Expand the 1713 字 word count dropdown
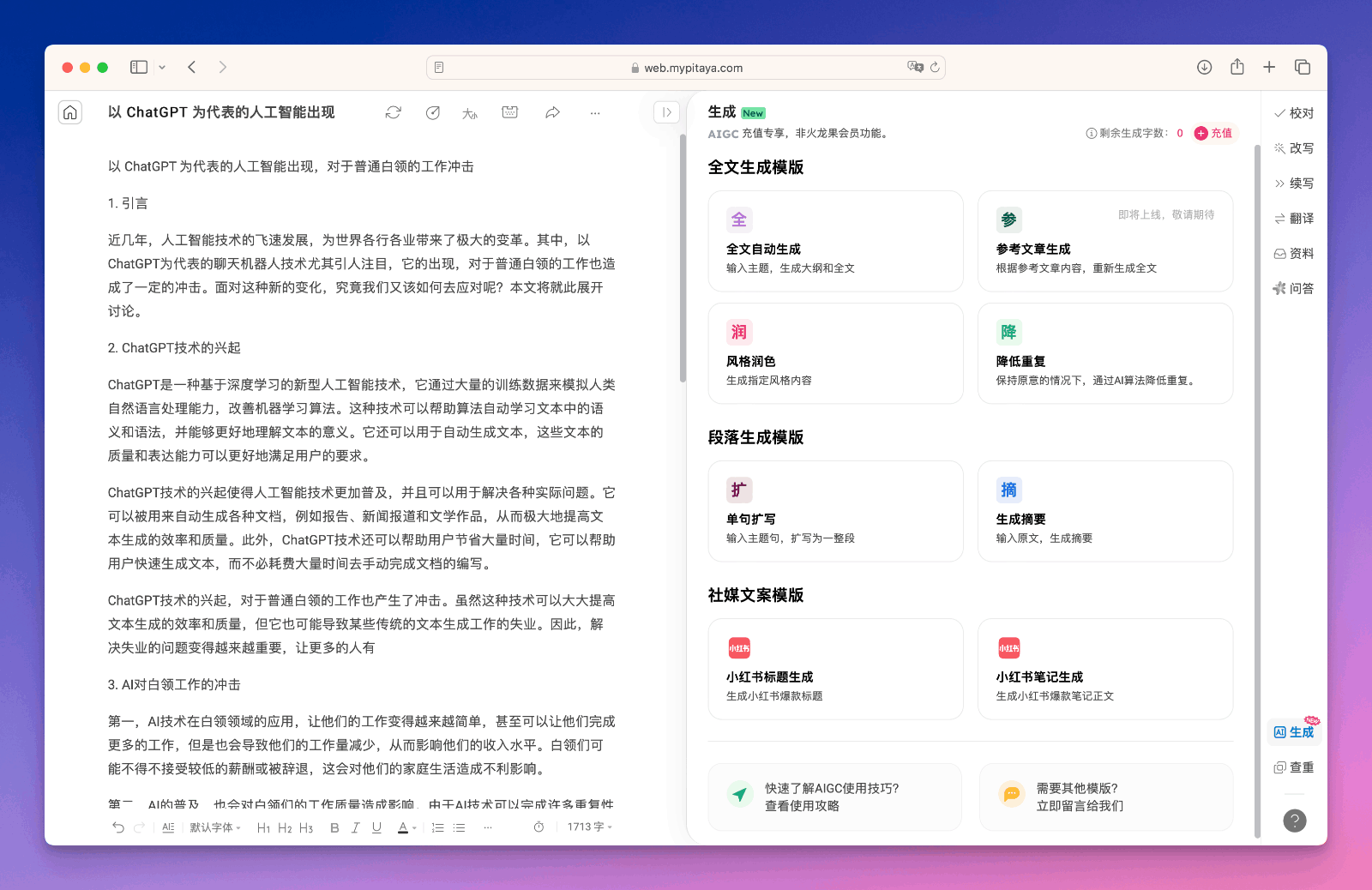The width and height of the screenshot is (1372, 890). tap(589, 827)
